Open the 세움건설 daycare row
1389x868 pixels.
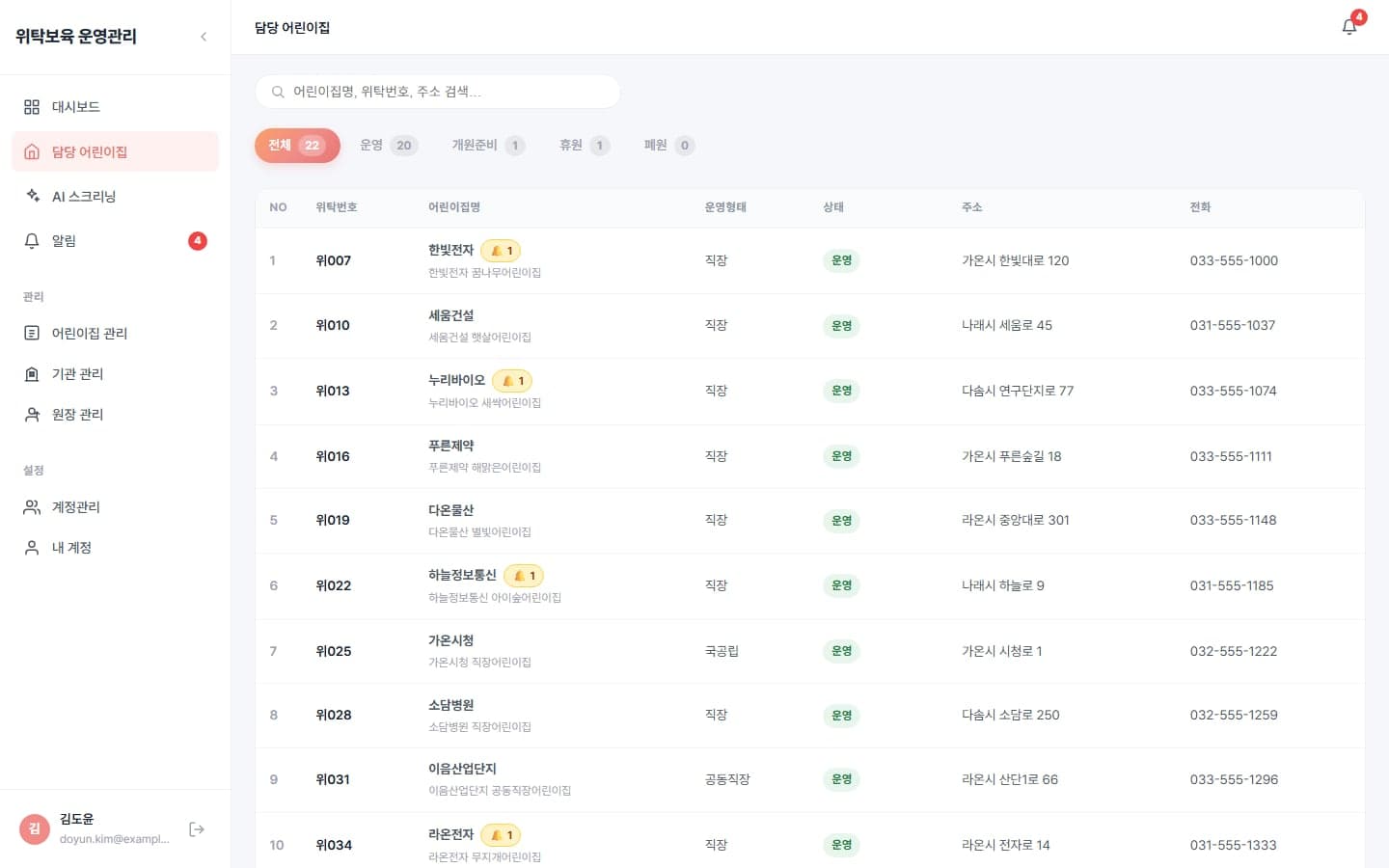point(809,326)
